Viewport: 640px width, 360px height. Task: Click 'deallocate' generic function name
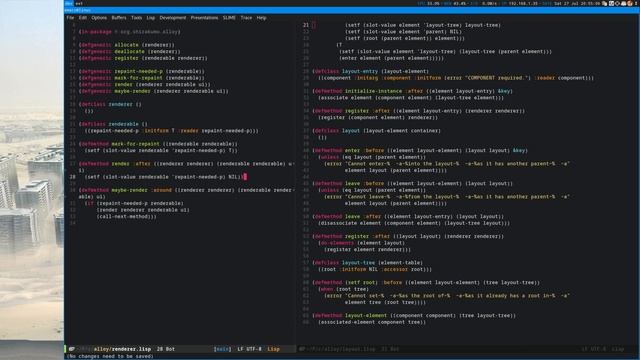coord(129,51)
